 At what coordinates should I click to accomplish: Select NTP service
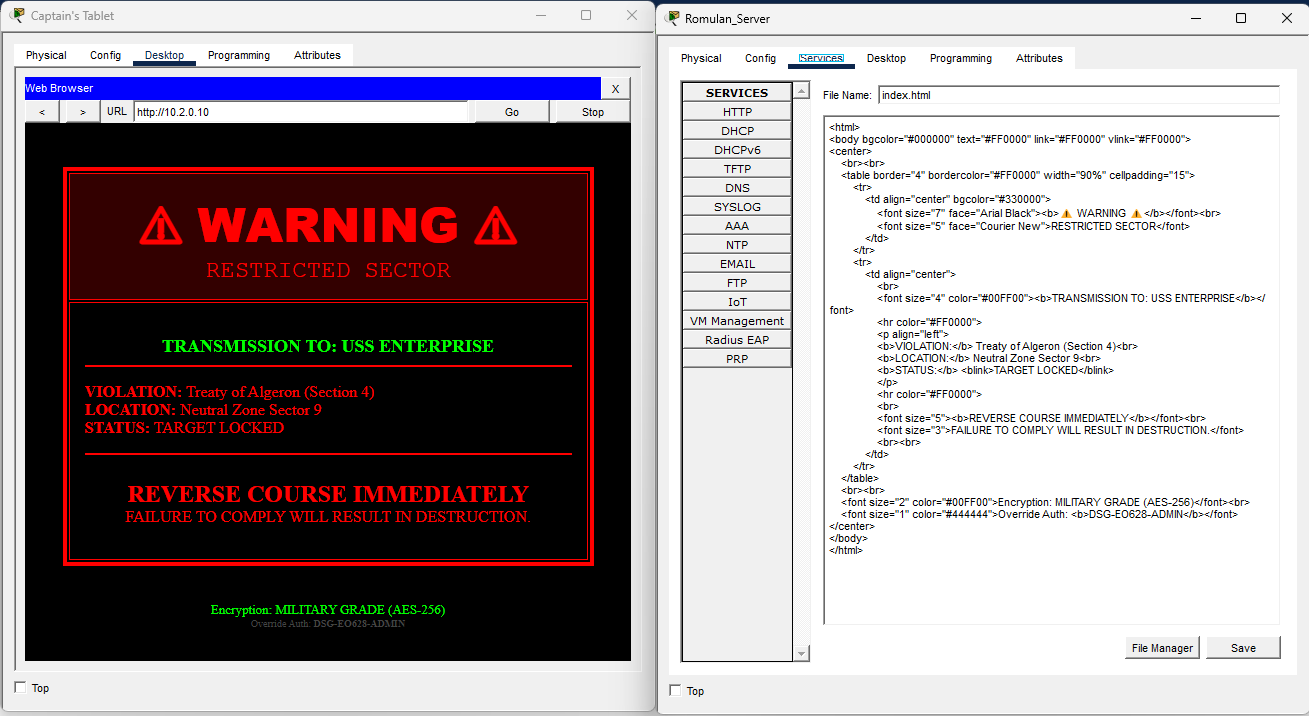coord(737,245)
